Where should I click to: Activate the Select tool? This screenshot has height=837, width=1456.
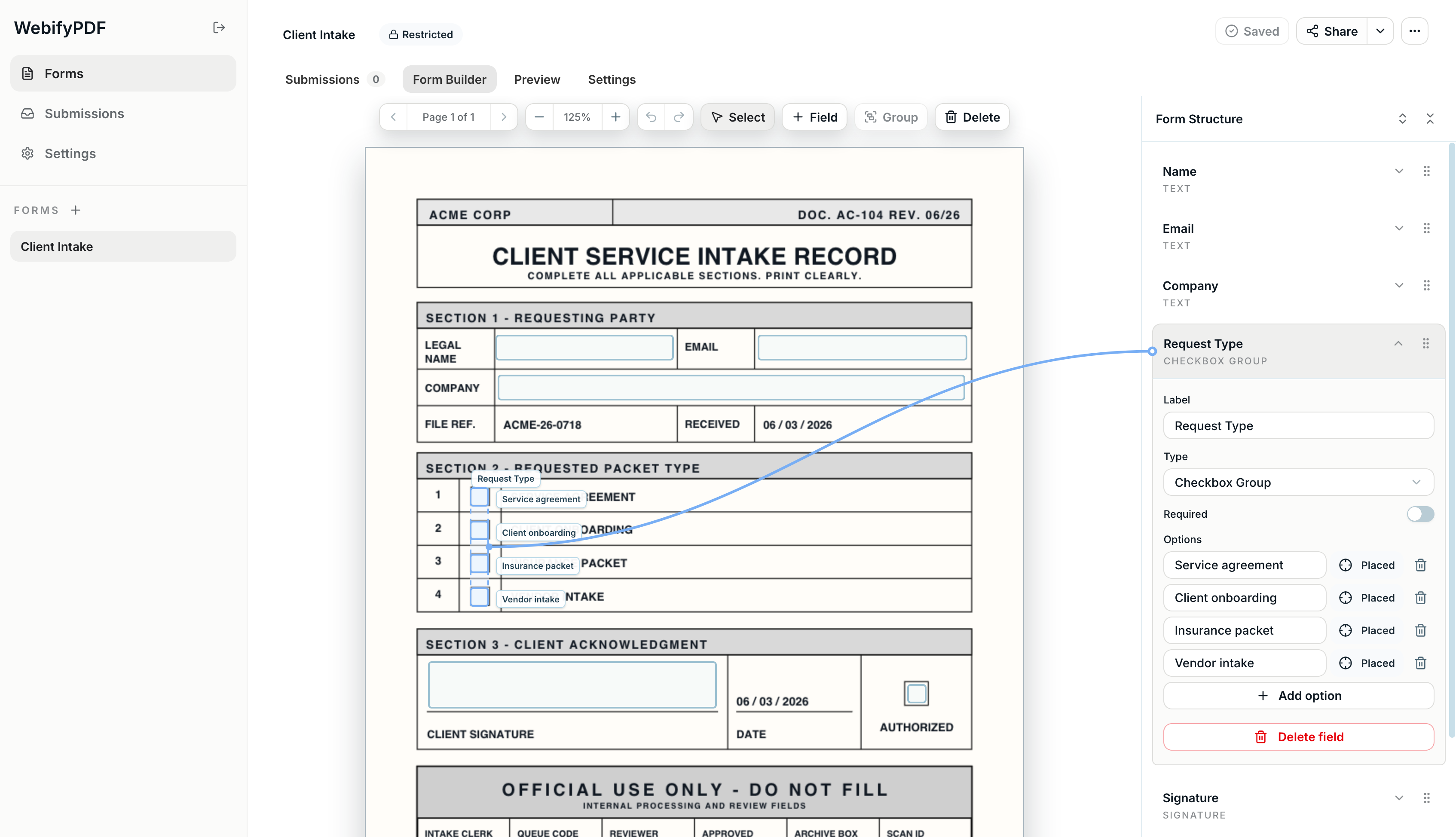(x=737, y=117)
